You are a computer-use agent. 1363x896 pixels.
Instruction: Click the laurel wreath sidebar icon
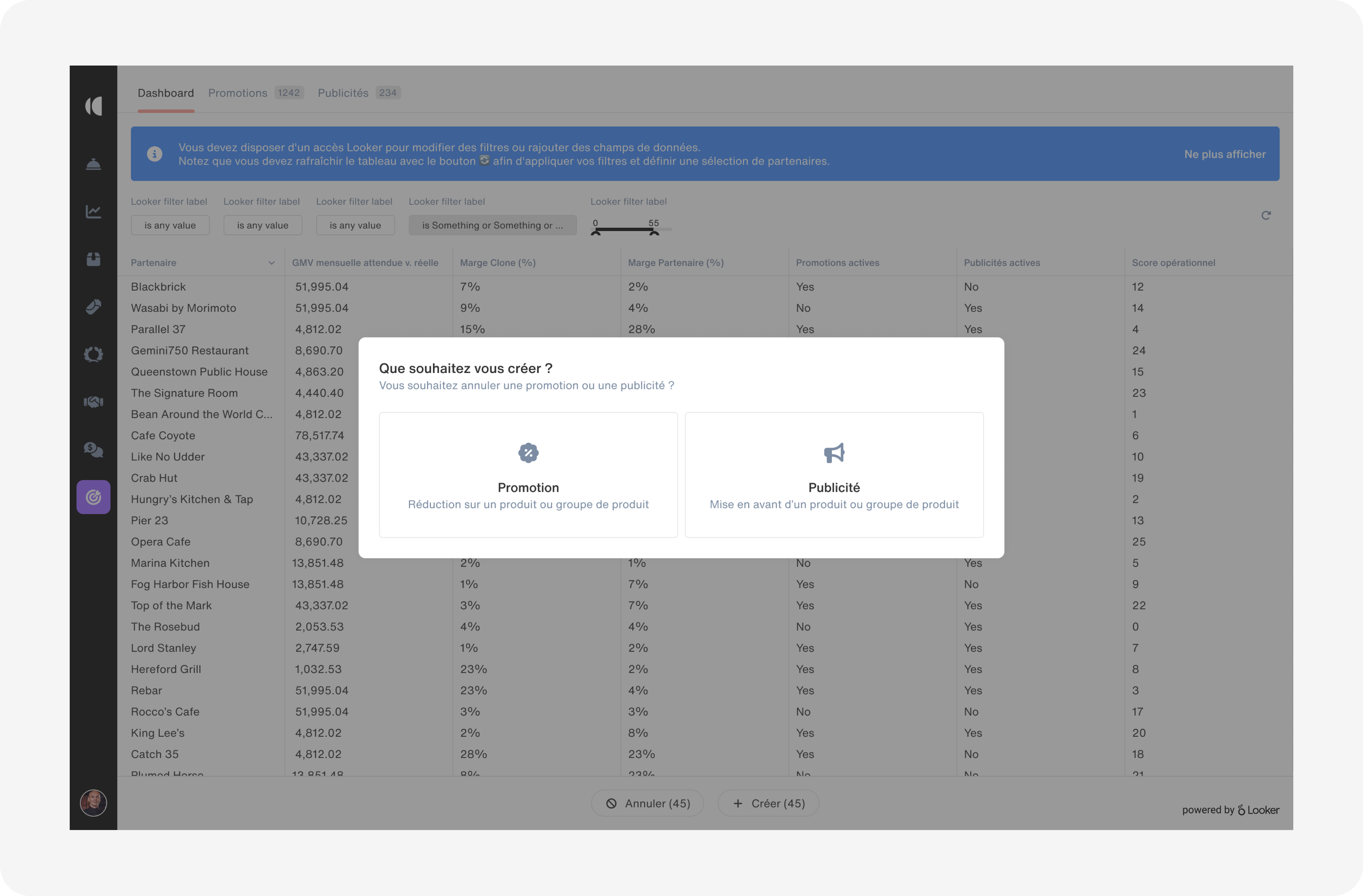point(93,354)
